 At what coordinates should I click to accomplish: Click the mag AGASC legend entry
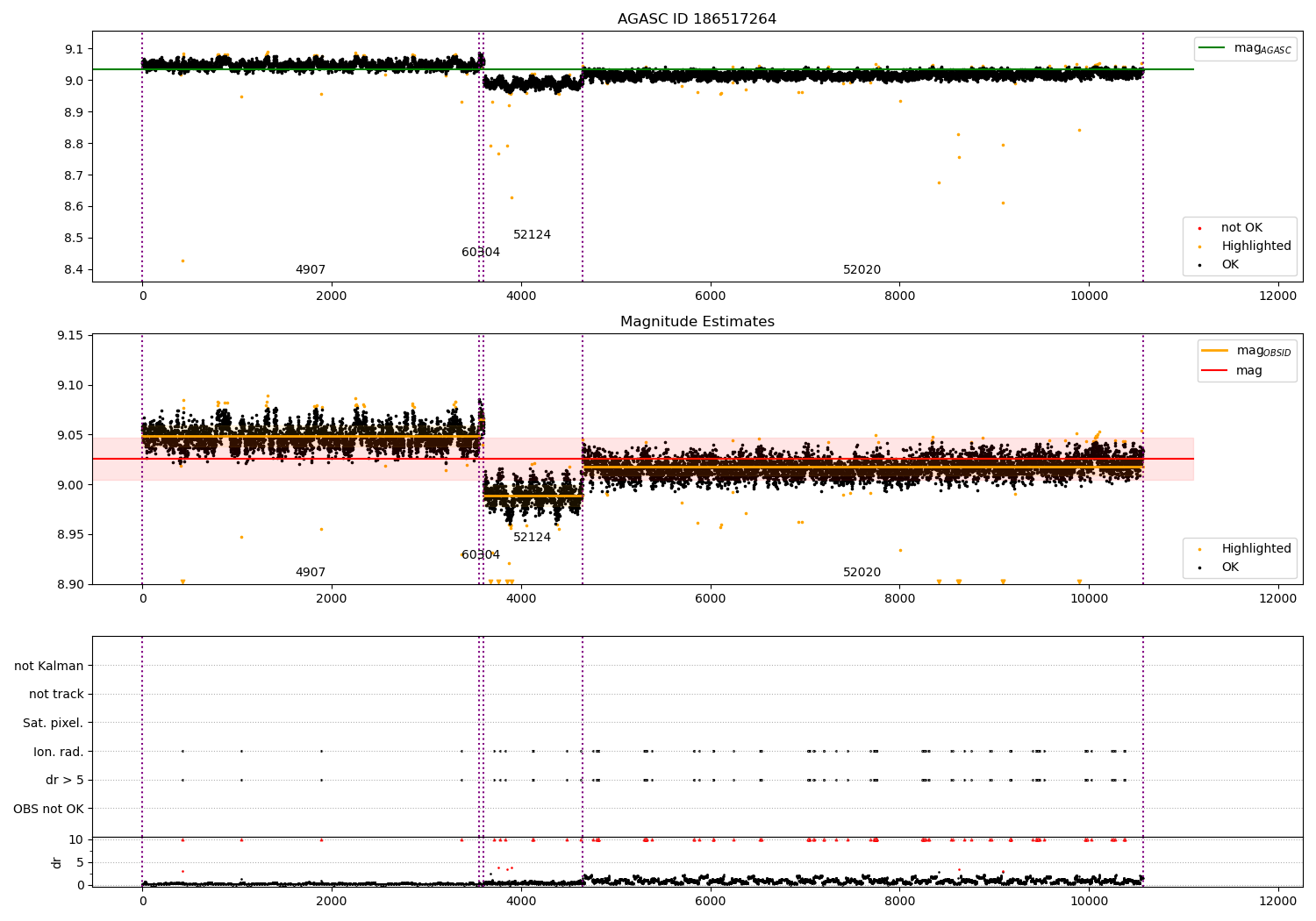click(x=1245, y=48)
